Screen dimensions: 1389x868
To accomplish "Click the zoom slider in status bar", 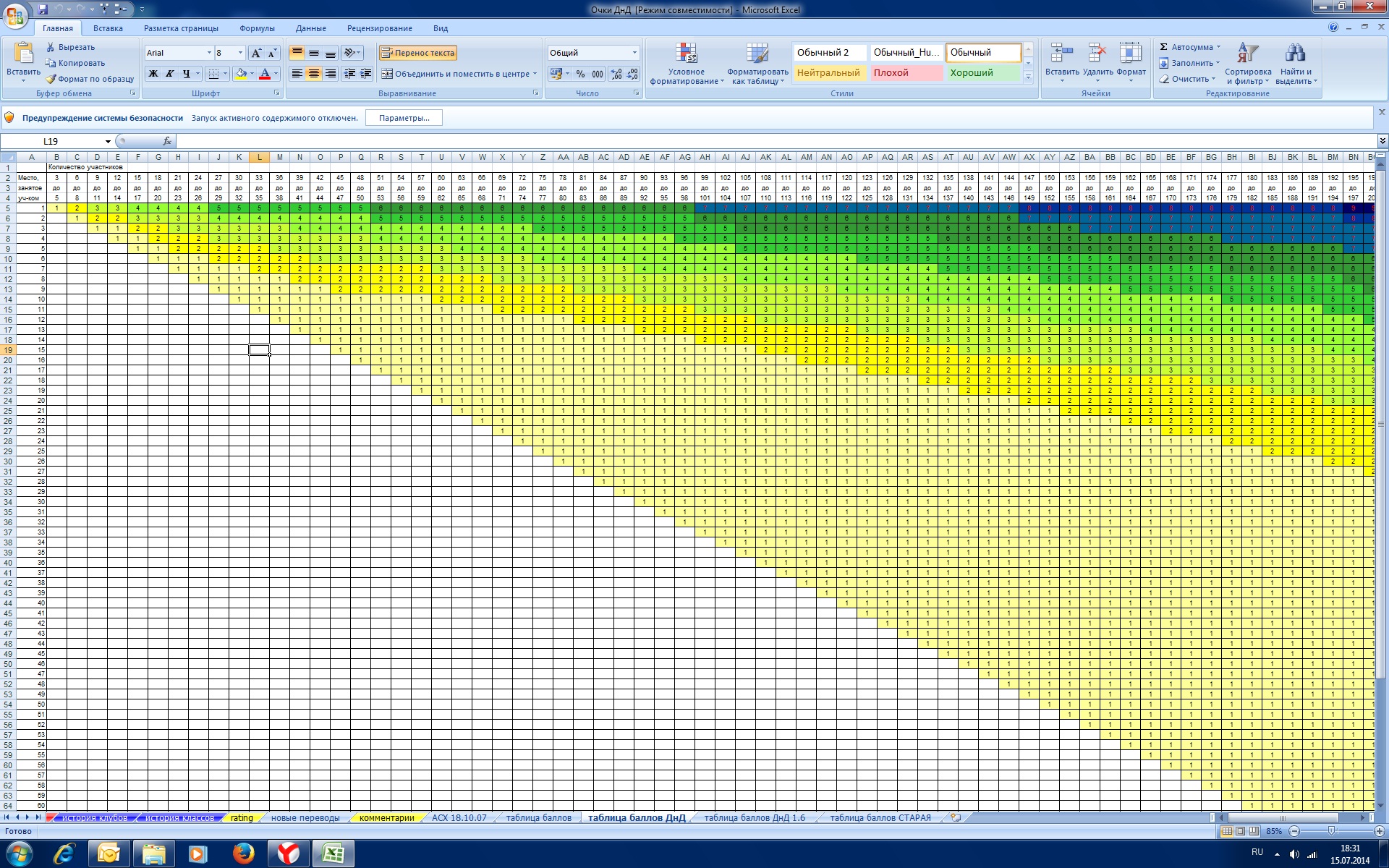I will [1331, 831].
